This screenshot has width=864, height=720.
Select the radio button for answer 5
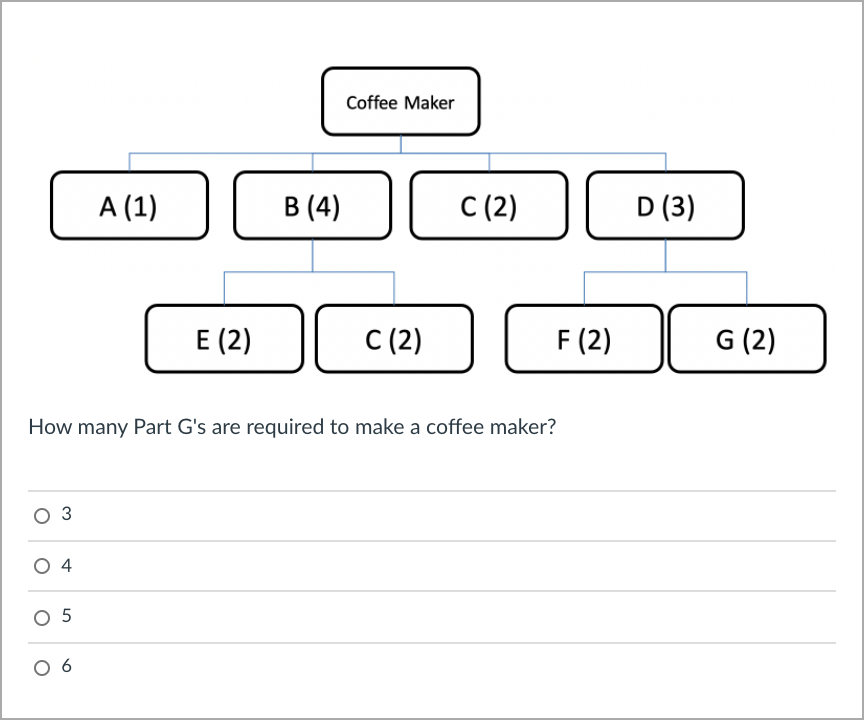[x=42, y=616]
